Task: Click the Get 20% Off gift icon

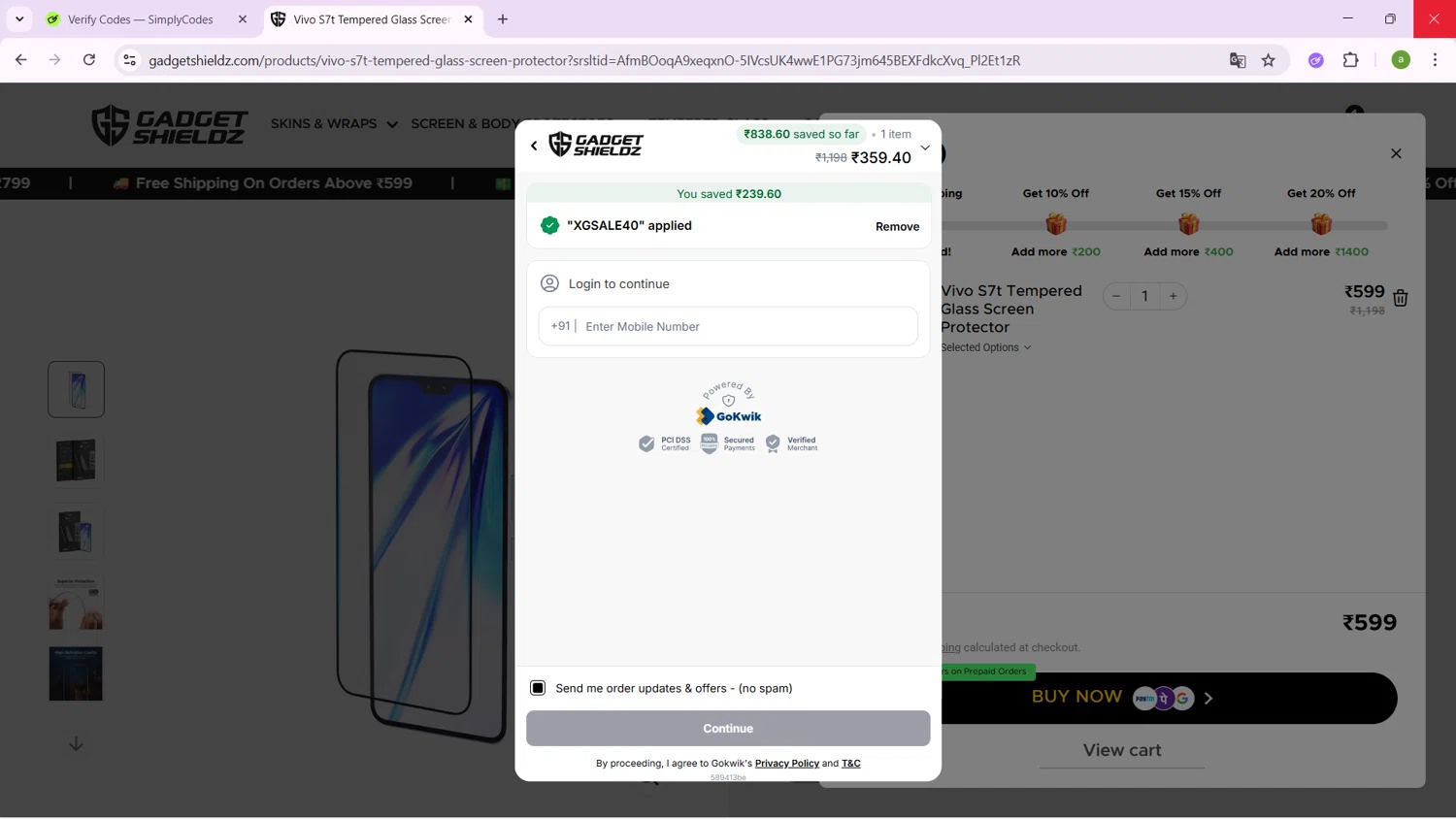Action: [x=1321, y=224]
